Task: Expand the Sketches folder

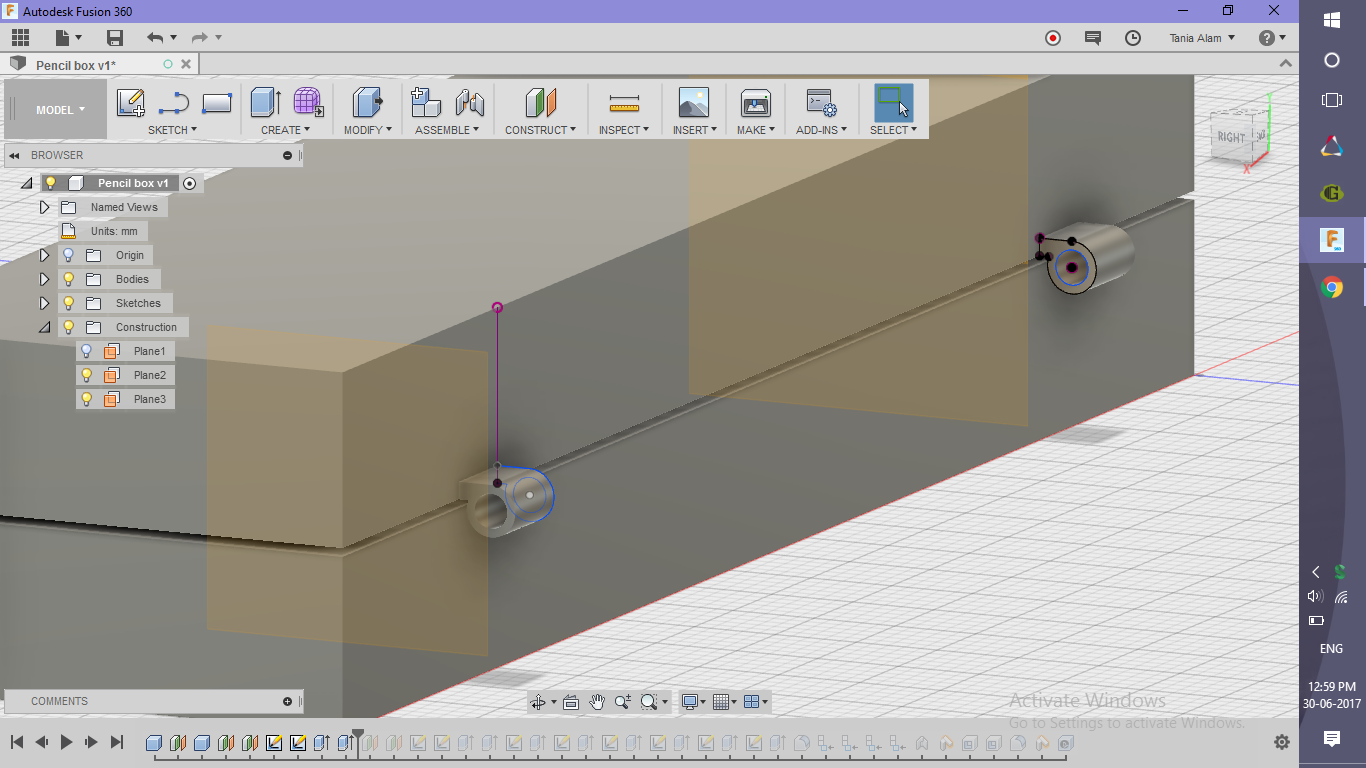Action: [x=44, y=303]
